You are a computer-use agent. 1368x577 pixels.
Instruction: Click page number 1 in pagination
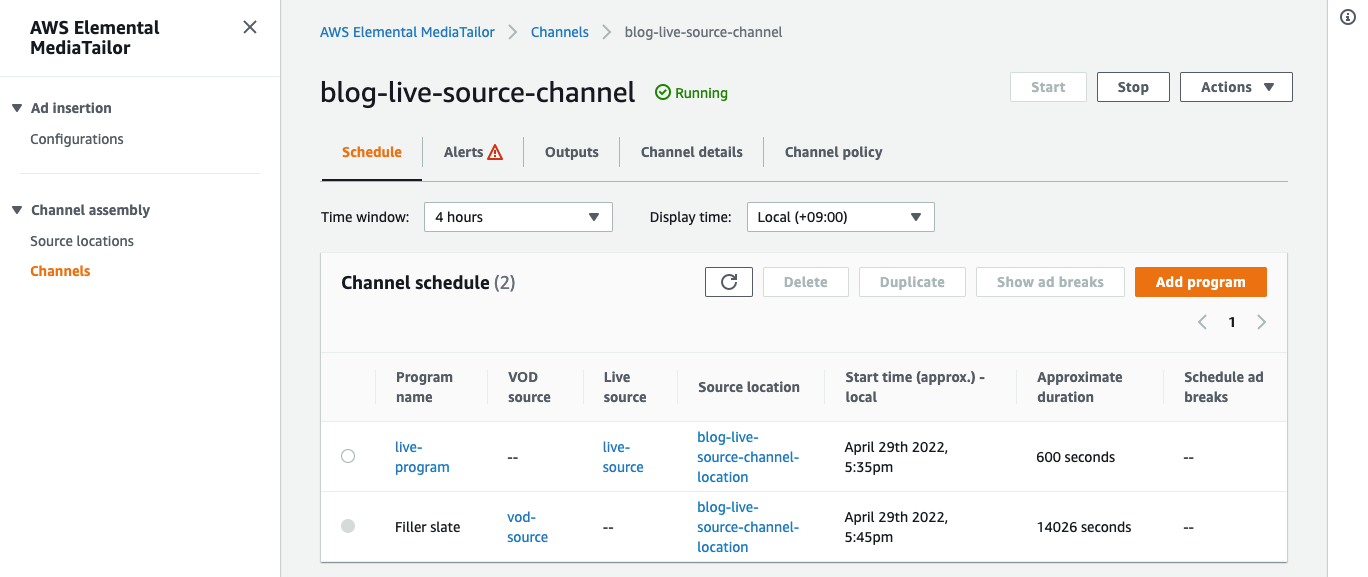(x=1232, y=322)
